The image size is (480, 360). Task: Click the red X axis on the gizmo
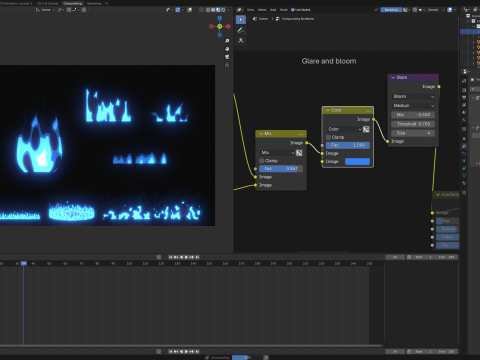(228, 26)
